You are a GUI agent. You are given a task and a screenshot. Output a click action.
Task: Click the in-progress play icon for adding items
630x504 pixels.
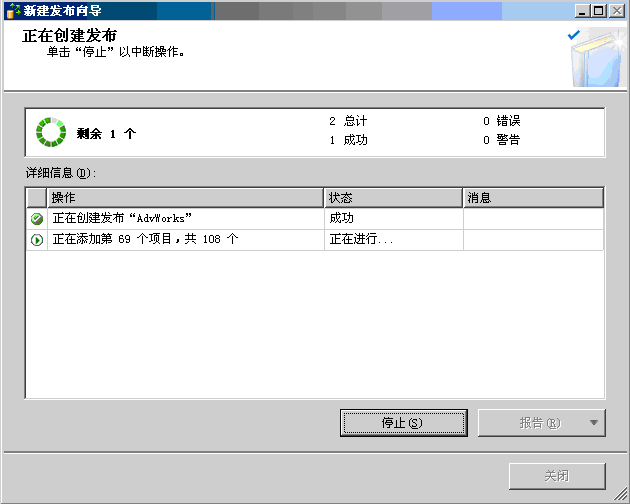(x=37, y=240)
